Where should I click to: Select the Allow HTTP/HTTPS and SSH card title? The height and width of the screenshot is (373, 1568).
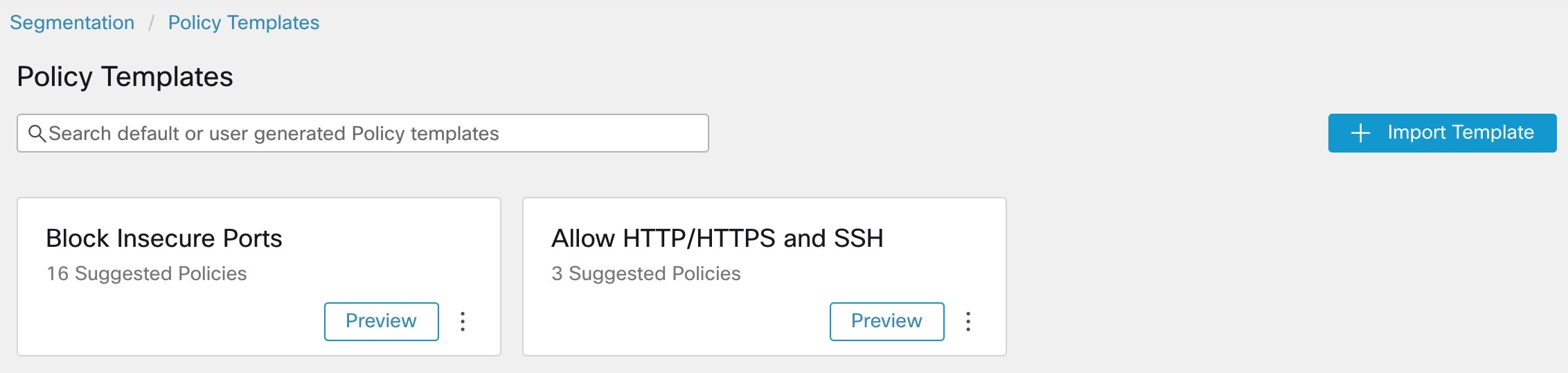click(x=718, y=238)
